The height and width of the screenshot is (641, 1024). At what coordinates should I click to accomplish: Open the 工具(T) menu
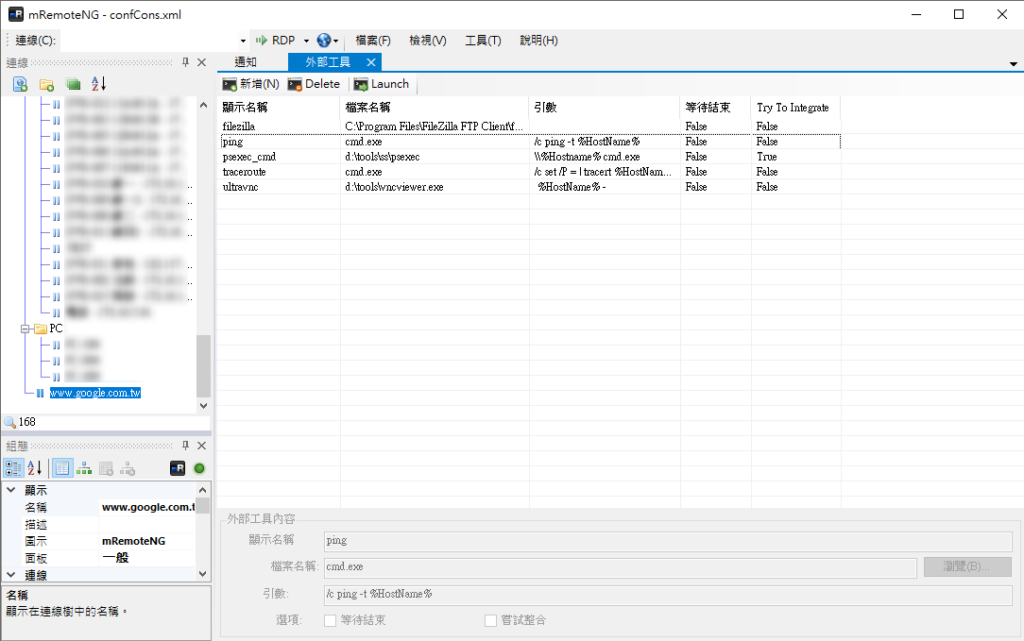coord(483,40)
